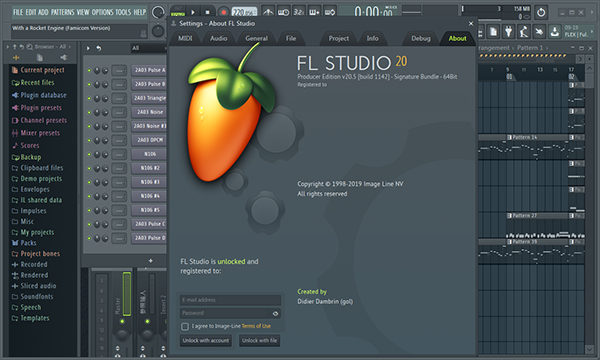Image resolution: width=600 pixels, height=360 pixels.
Task: Tick the agree to Terms of Use checkbox
Action: [185, 326]
